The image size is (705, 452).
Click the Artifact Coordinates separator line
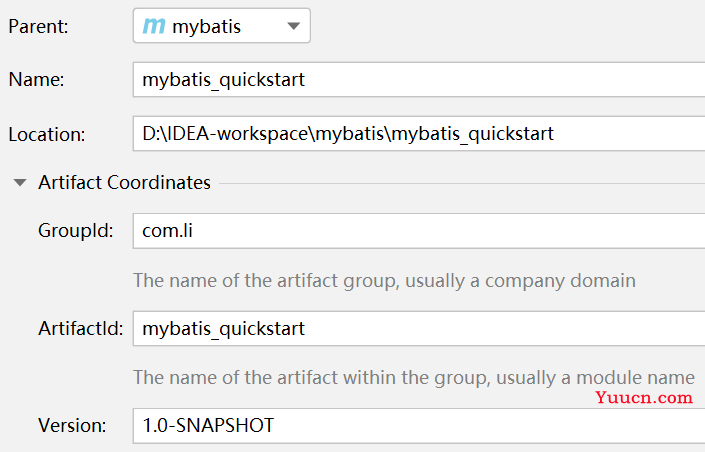coord(462,183)
